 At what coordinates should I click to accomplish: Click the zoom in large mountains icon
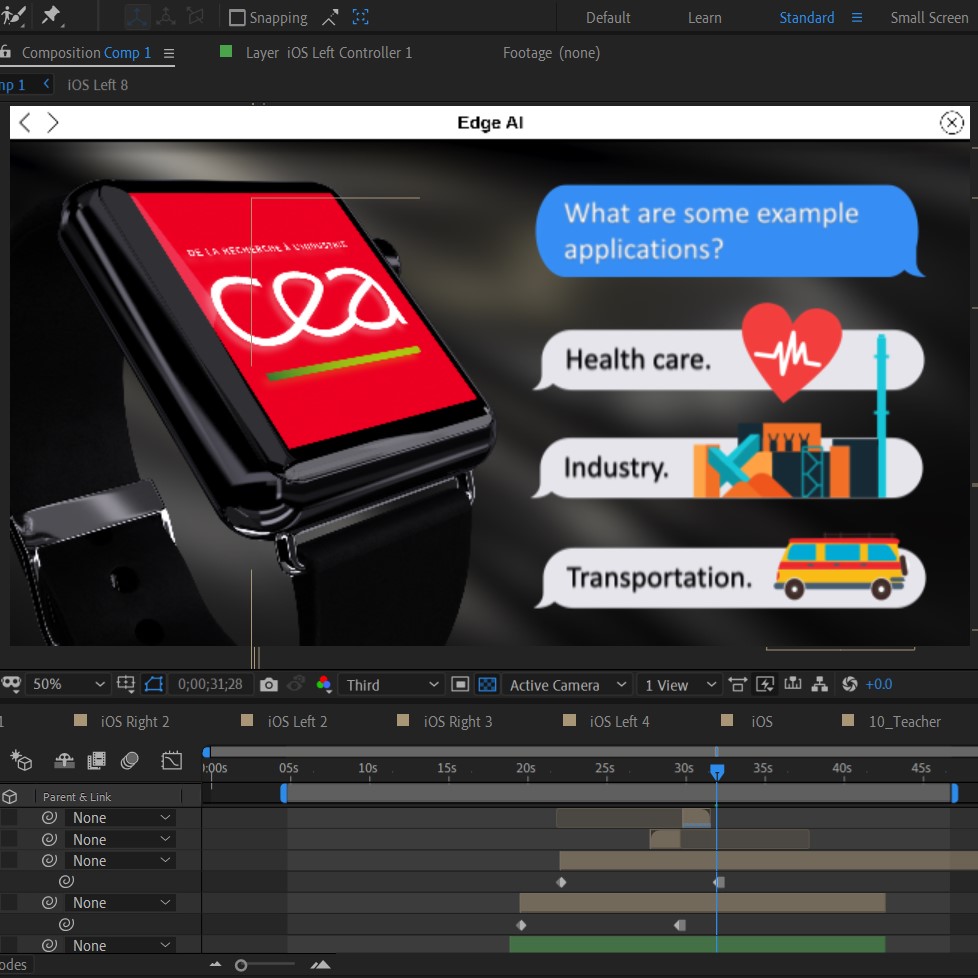320,965
